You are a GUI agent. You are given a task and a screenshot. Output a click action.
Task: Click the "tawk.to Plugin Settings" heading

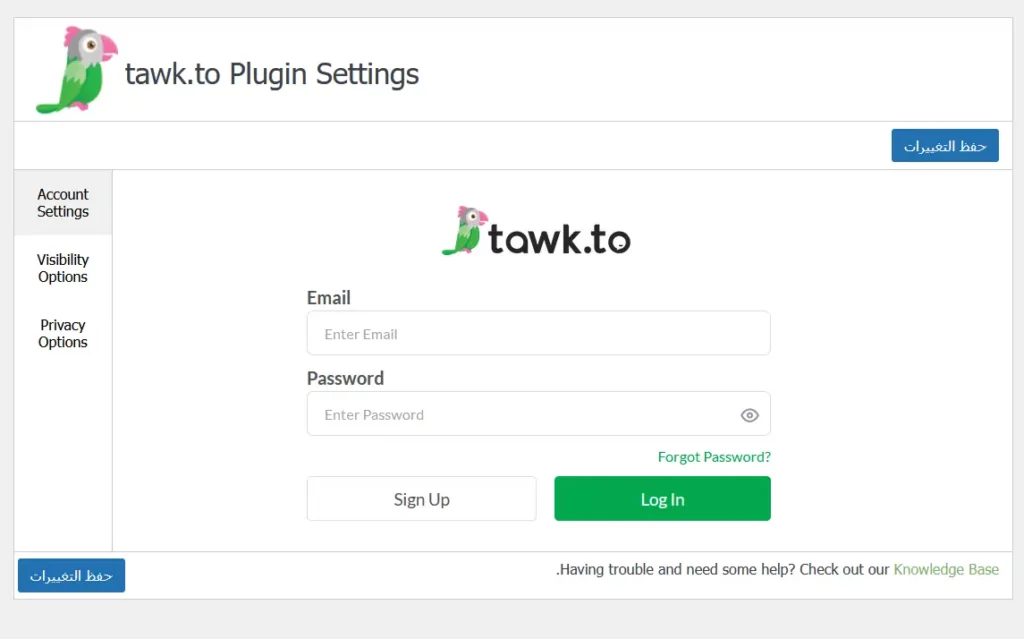(272, 74)
